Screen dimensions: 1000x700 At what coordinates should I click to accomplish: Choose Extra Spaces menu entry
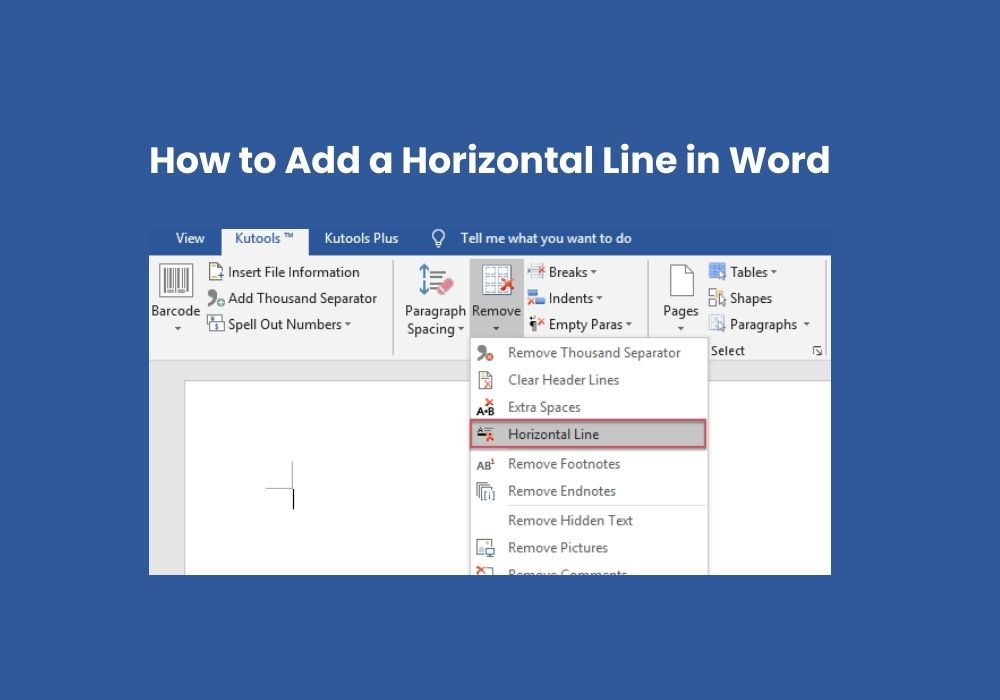point(589,407)
